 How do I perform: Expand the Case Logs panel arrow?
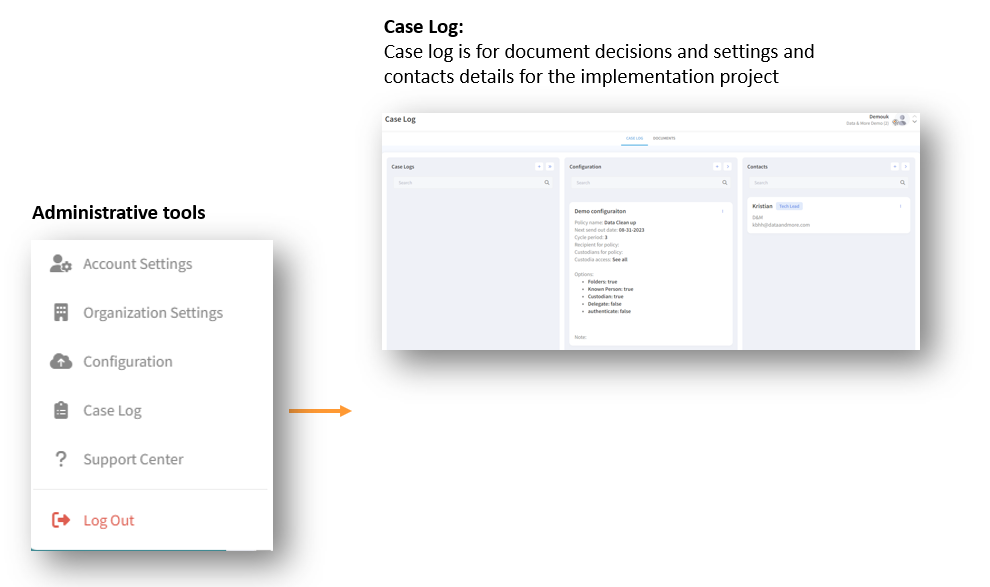550,167
